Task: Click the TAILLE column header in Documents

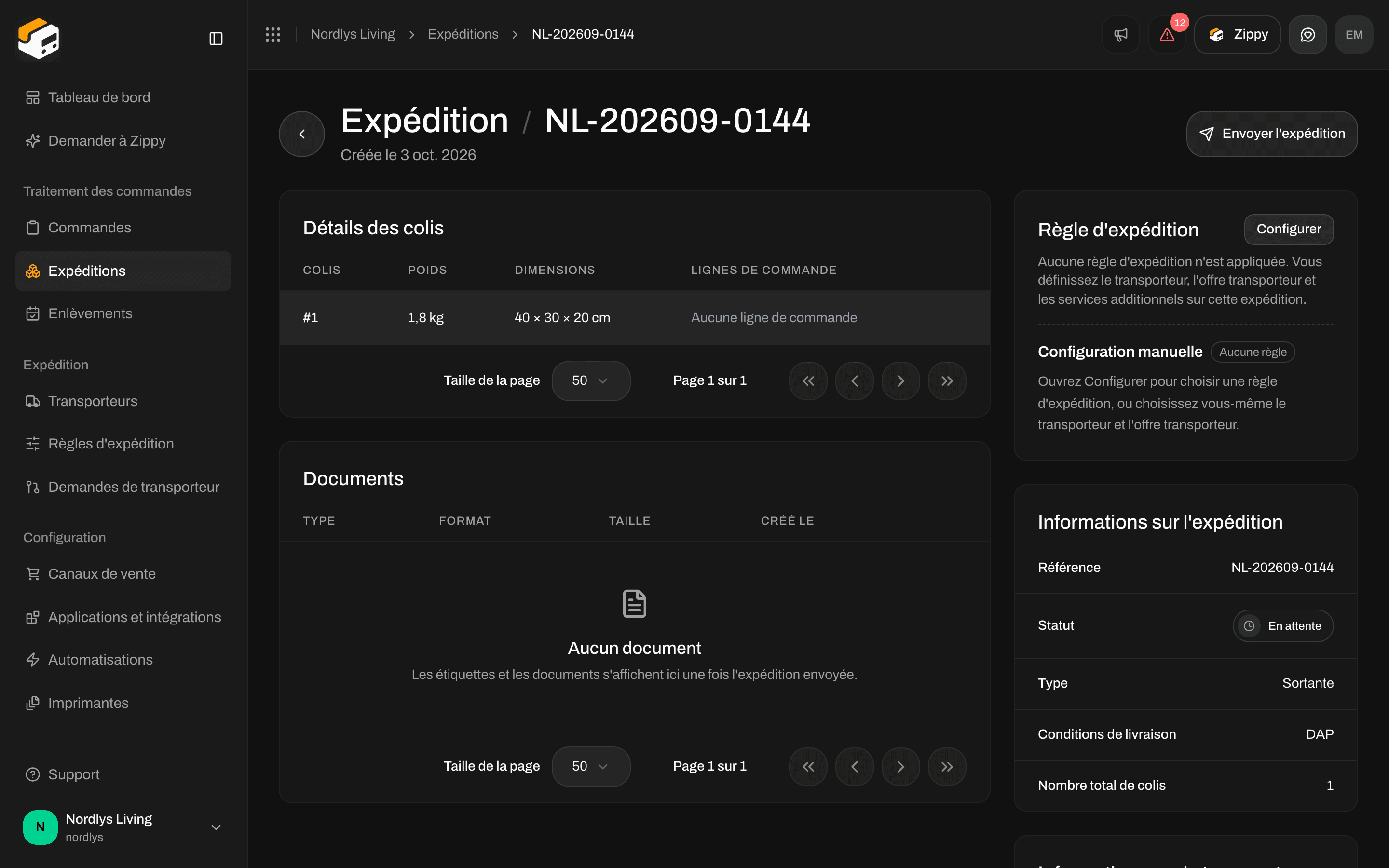Action: pos(629,521)
